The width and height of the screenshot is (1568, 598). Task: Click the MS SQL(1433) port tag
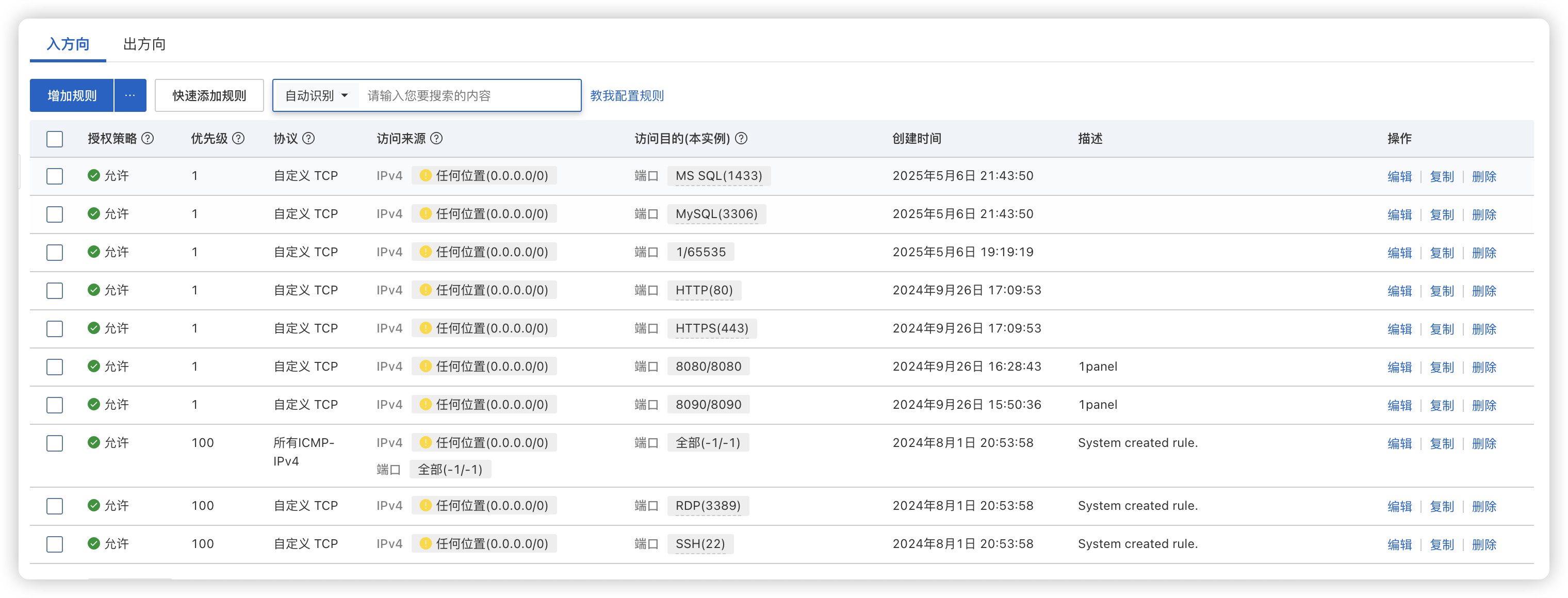point(718,176)
